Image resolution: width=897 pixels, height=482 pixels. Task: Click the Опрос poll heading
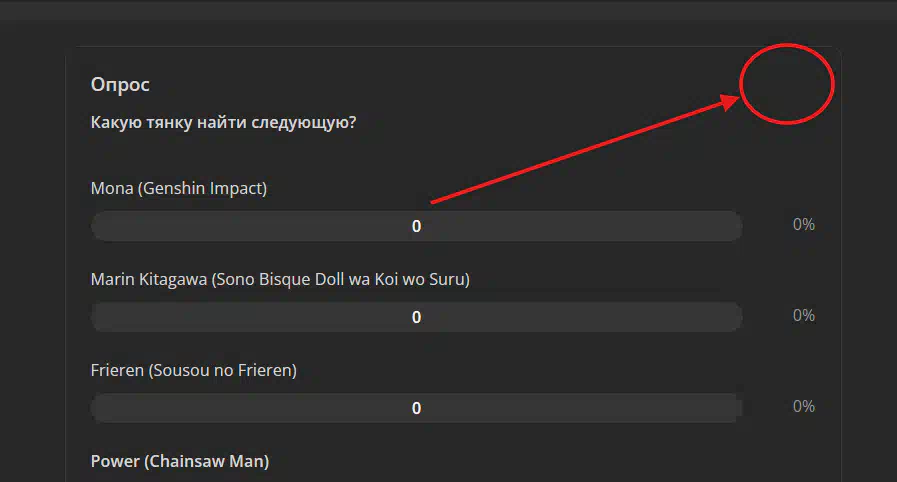[120, 85]
